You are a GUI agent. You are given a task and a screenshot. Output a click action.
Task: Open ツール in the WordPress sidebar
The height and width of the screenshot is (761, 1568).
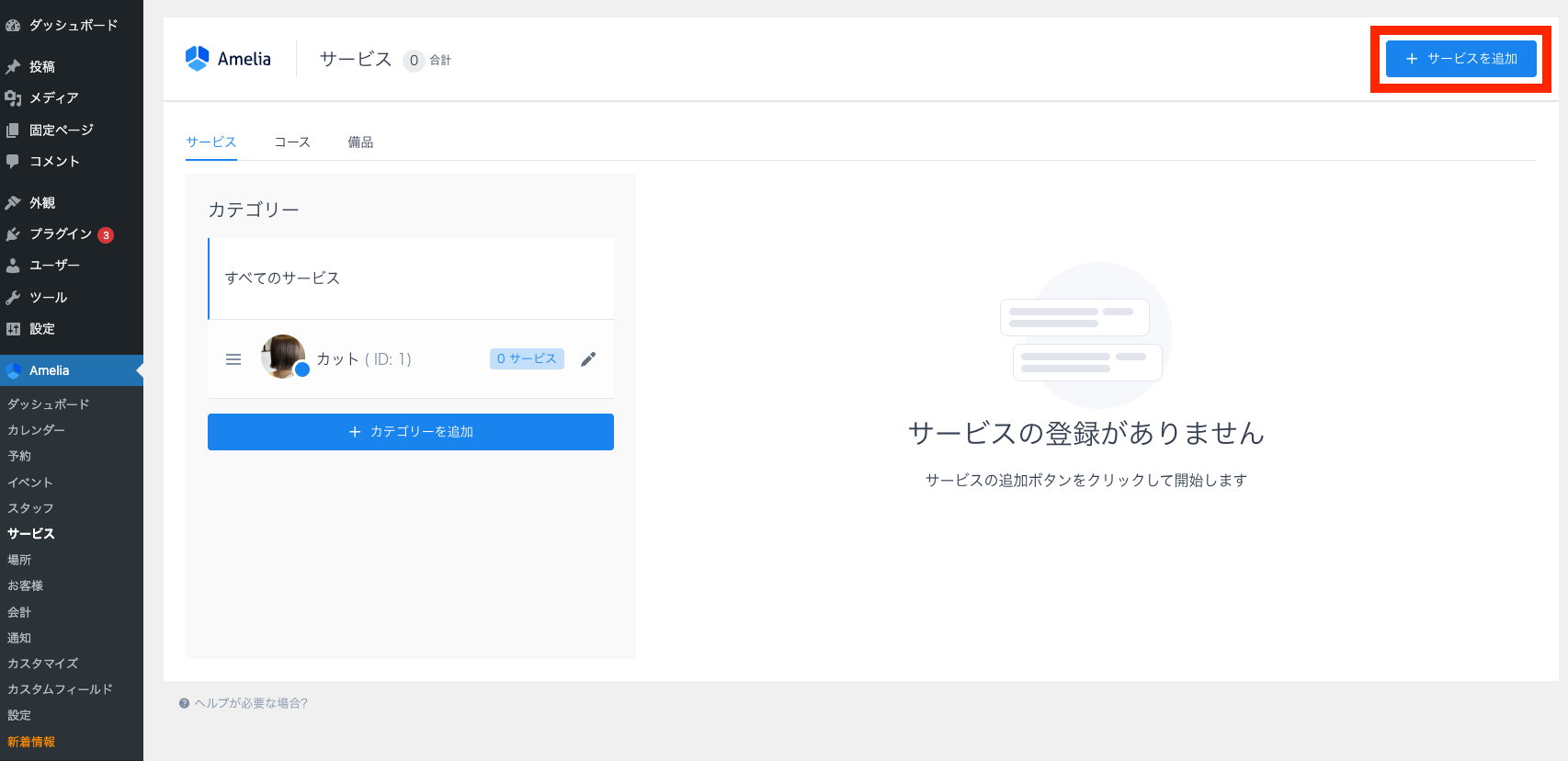48,297
